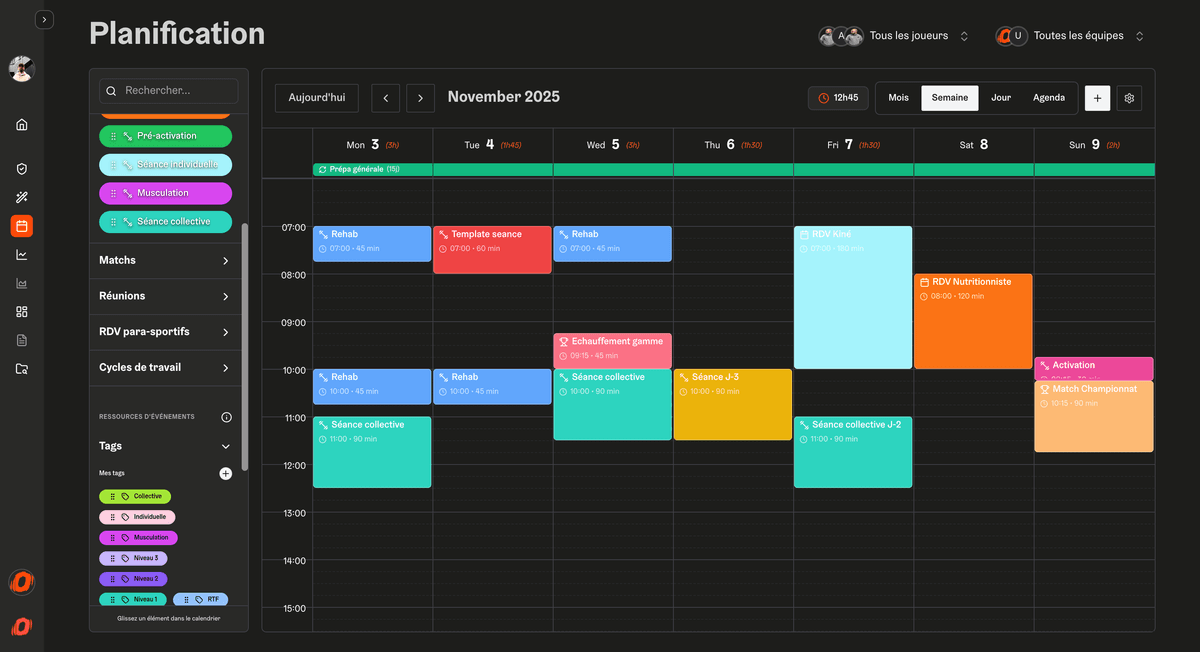Select the shield icon in the left sidebar

(x=21, y=168)
